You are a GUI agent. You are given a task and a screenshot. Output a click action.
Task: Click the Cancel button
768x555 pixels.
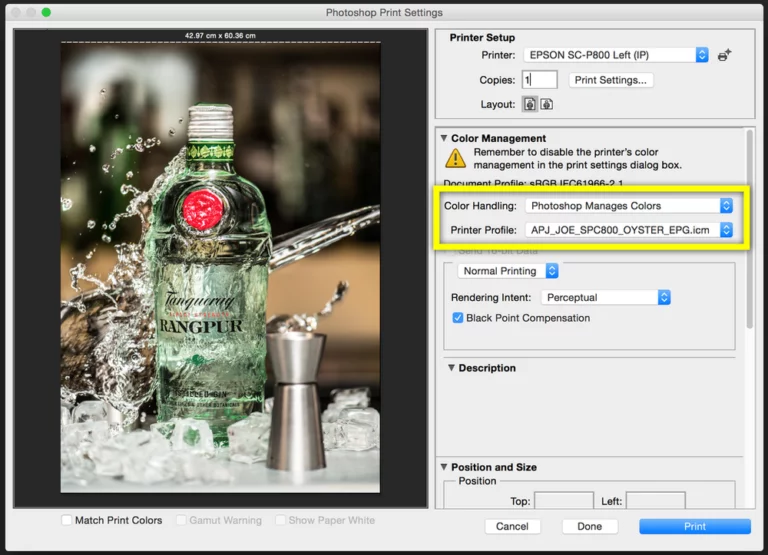[512, 526]
